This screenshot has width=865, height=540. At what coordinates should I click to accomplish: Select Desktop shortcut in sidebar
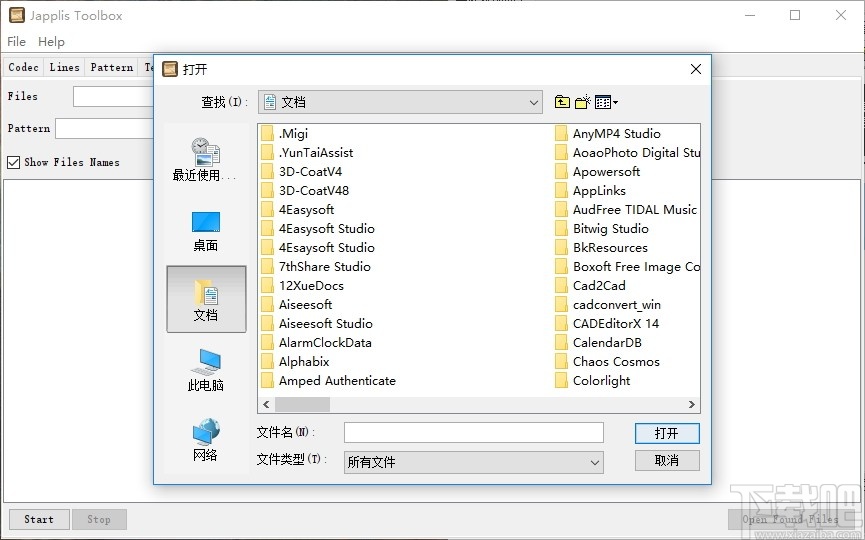[205, 232]
